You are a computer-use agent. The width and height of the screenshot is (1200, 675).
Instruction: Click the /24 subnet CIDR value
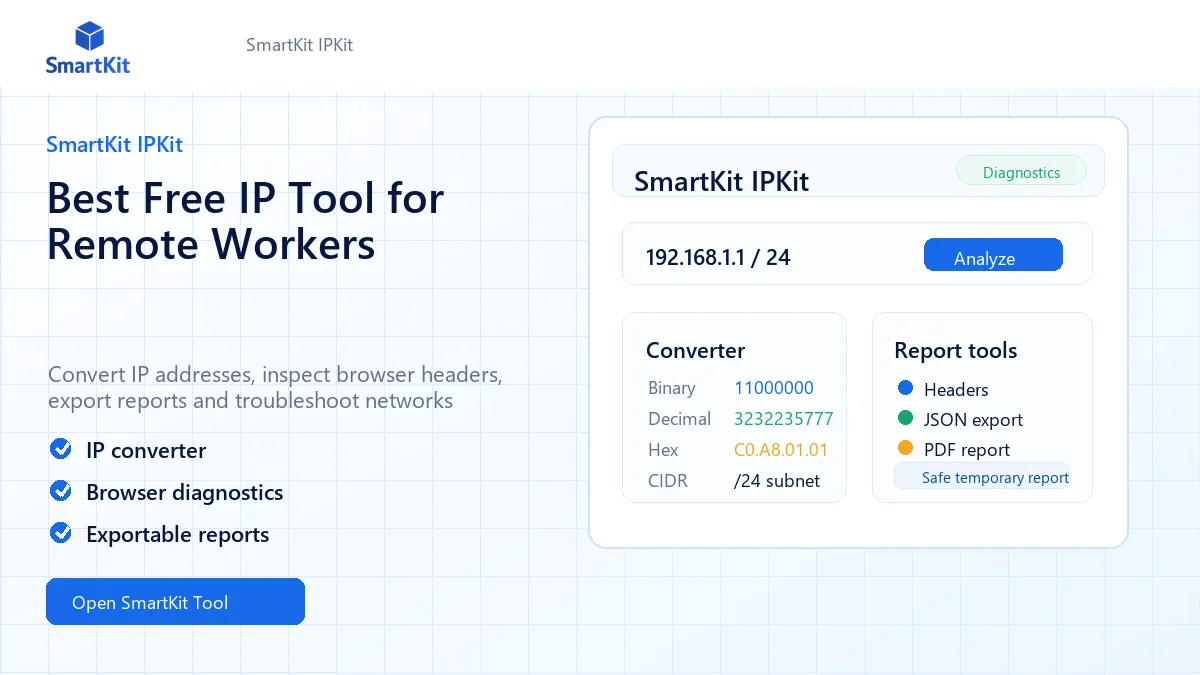777,481
